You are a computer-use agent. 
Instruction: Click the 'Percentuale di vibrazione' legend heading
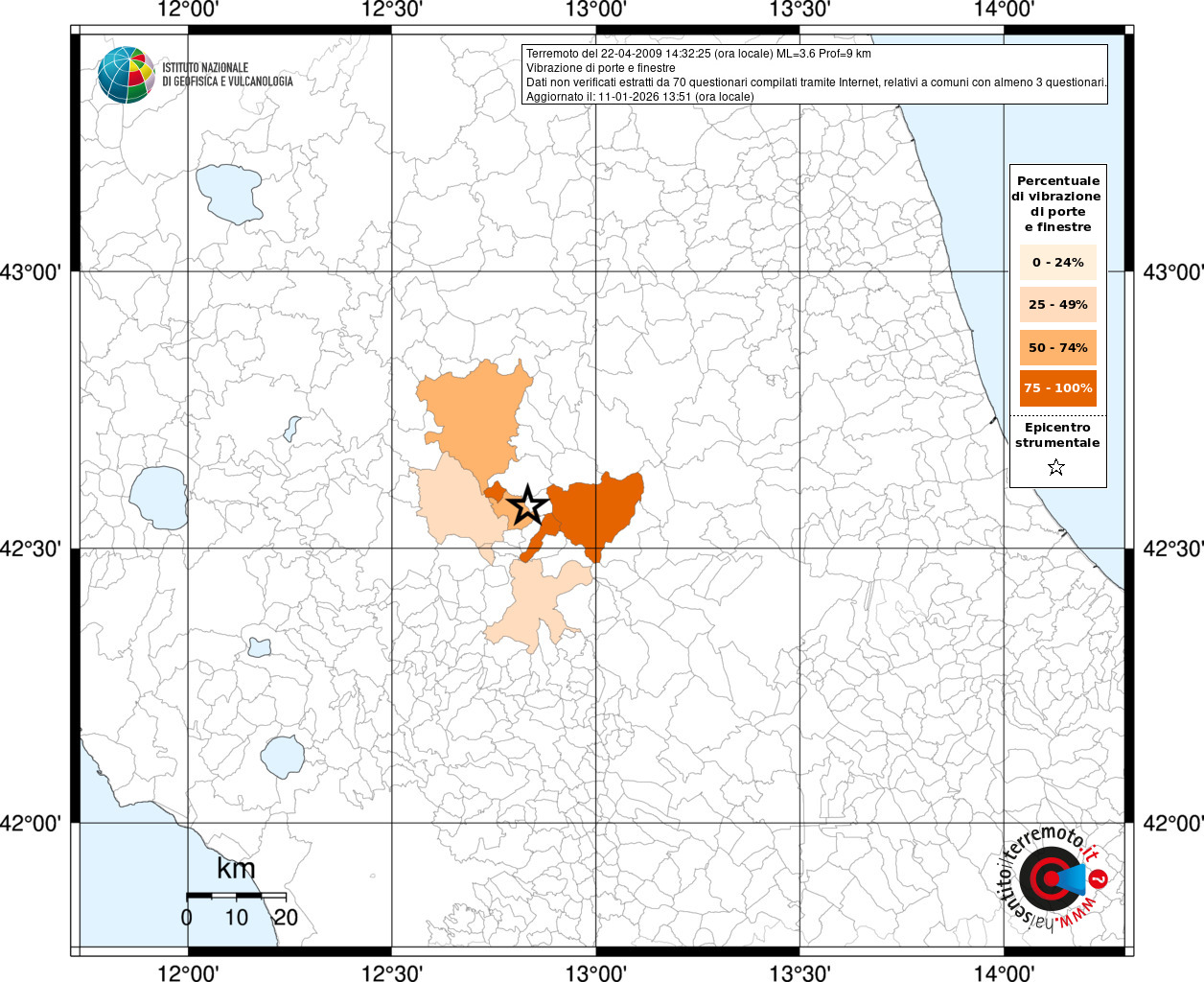[x=1057, y=203]
